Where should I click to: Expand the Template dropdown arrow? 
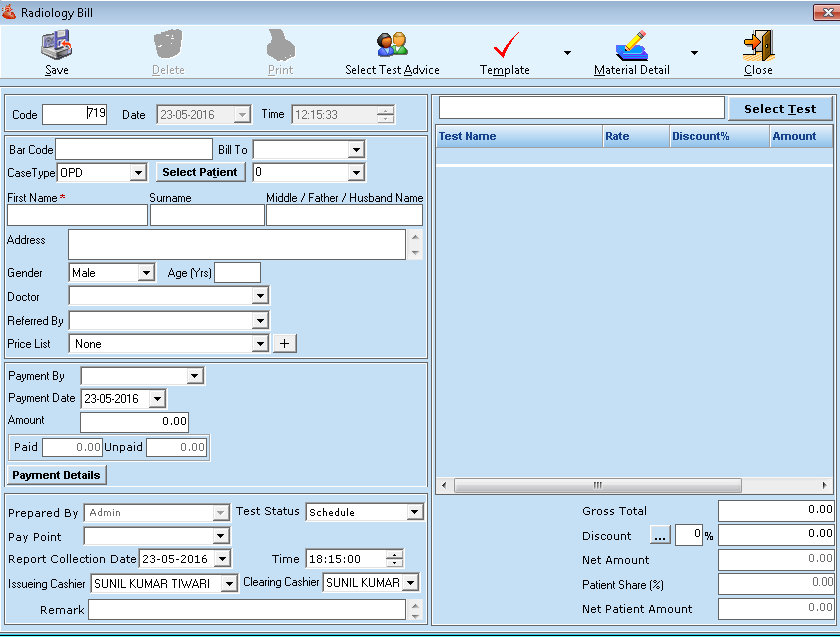tap(567, 53)
